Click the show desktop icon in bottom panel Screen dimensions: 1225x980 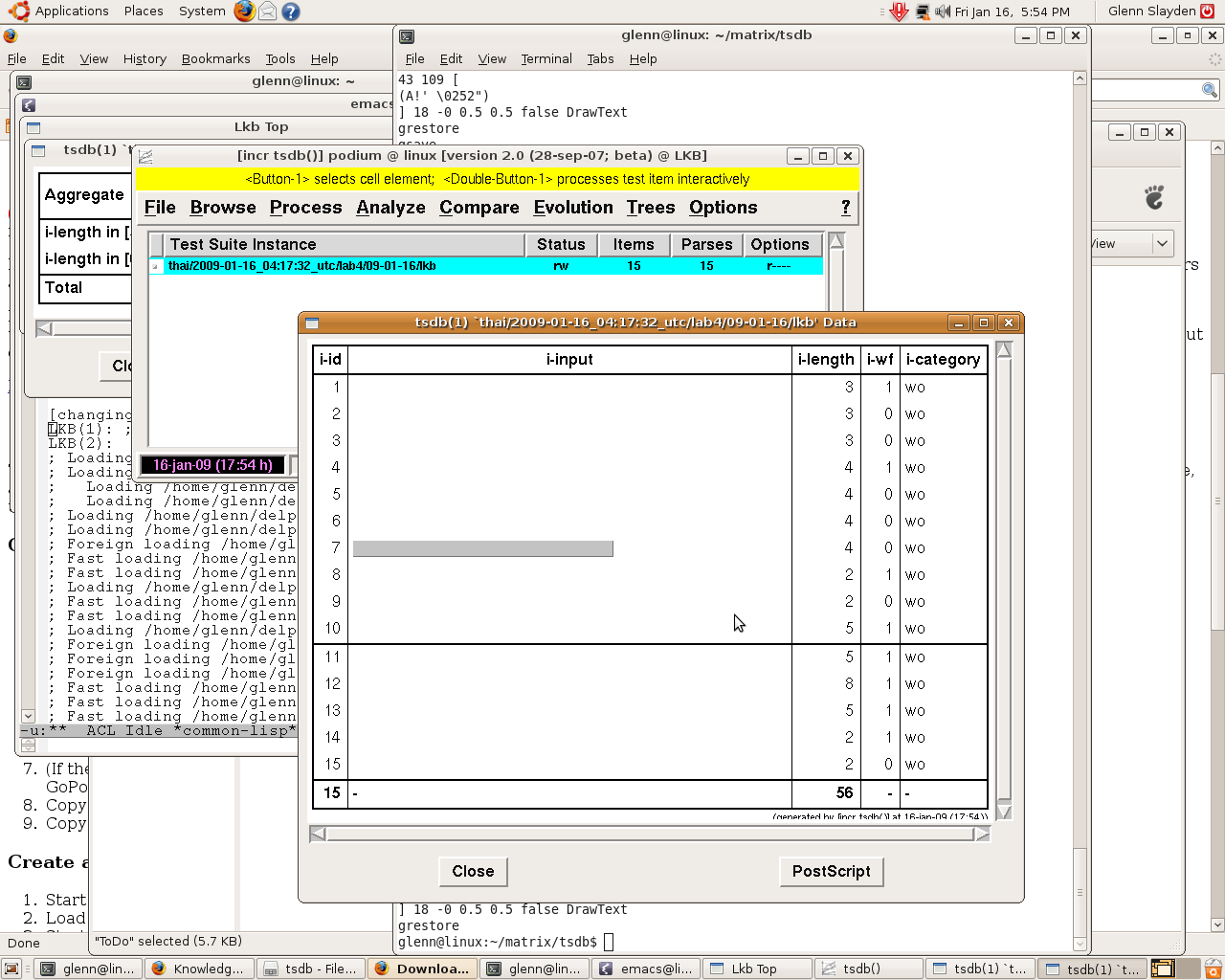(x=12, y=969)
